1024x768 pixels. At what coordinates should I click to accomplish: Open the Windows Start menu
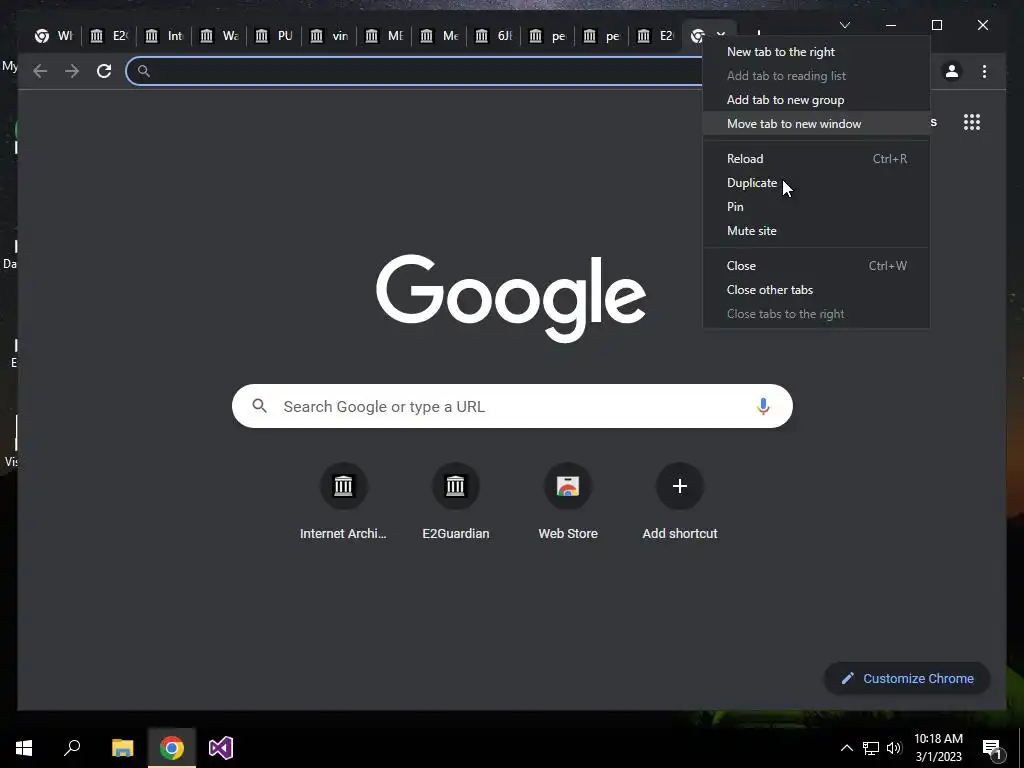(x=24, y=748)
